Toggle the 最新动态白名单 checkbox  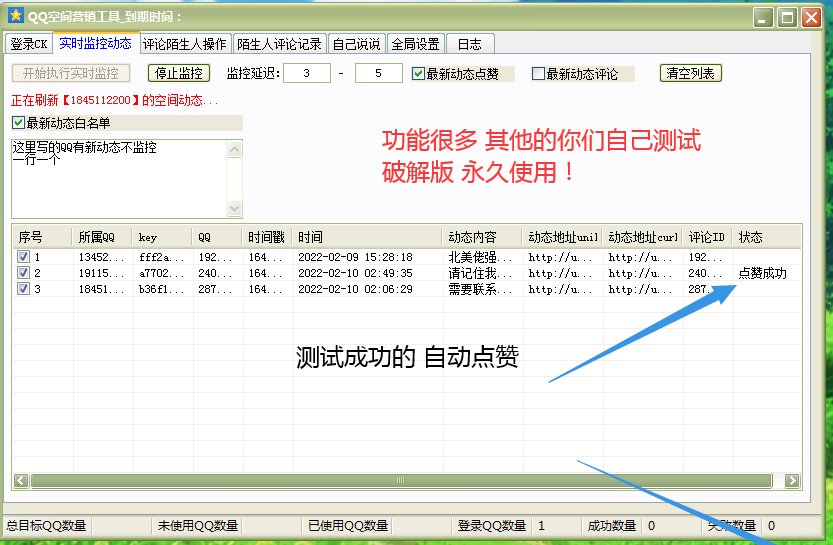pyautogui.click(x=18, y=123)
